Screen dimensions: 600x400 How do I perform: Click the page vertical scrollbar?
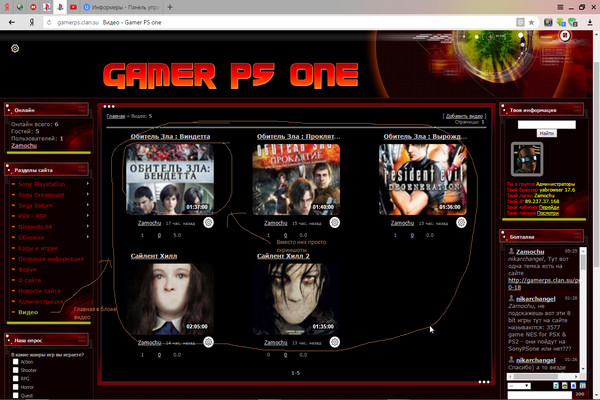[596, 165]
